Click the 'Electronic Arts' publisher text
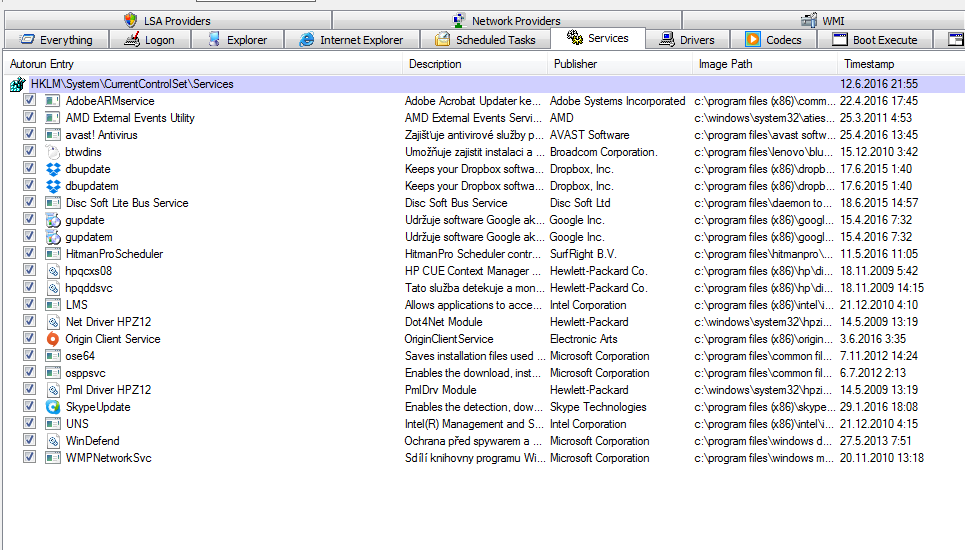The height and width of the screenshot is (550, 965). (583, 339)
